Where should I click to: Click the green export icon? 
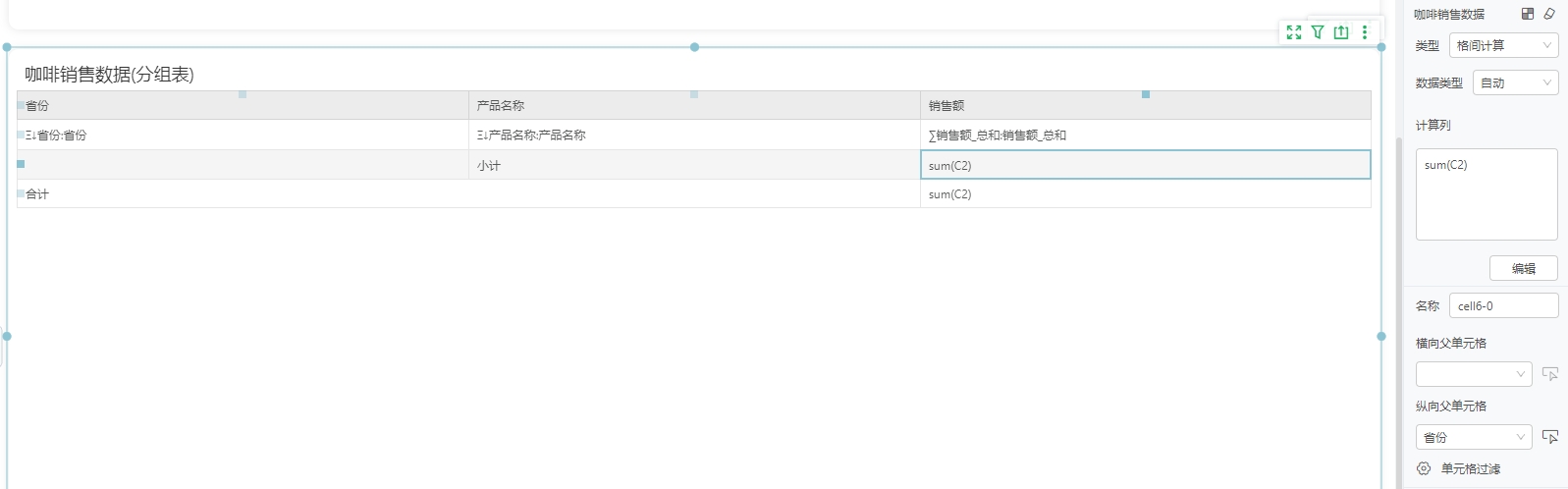[x=1341, y=32]
